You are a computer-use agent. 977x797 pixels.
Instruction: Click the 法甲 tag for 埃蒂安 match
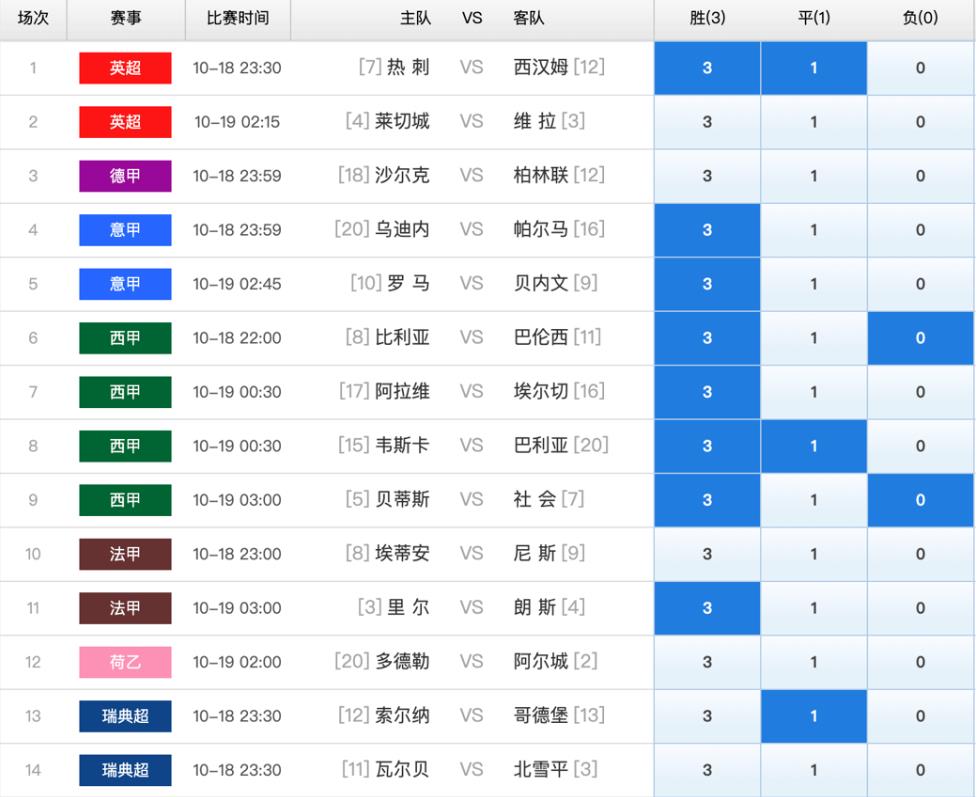pos(125,554)
